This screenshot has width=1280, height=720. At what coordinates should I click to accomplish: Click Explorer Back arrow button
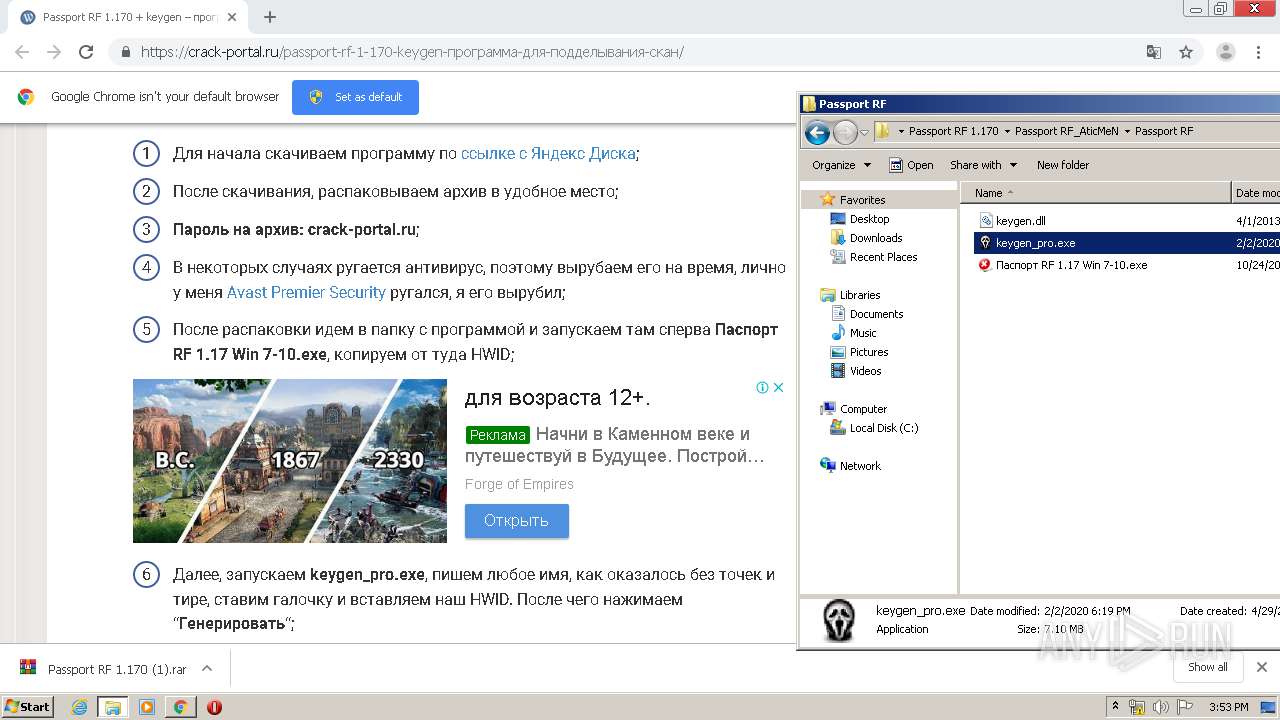pyautogui.click(x=817, y=131)
